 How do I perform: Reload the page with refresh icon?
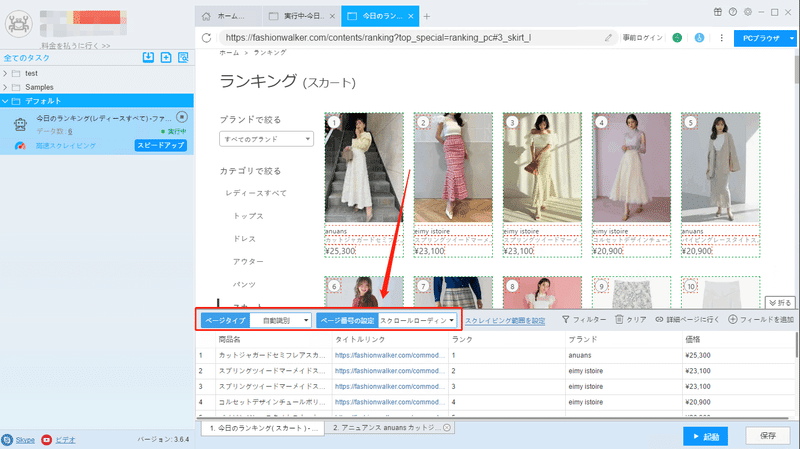tap(206, 38)
